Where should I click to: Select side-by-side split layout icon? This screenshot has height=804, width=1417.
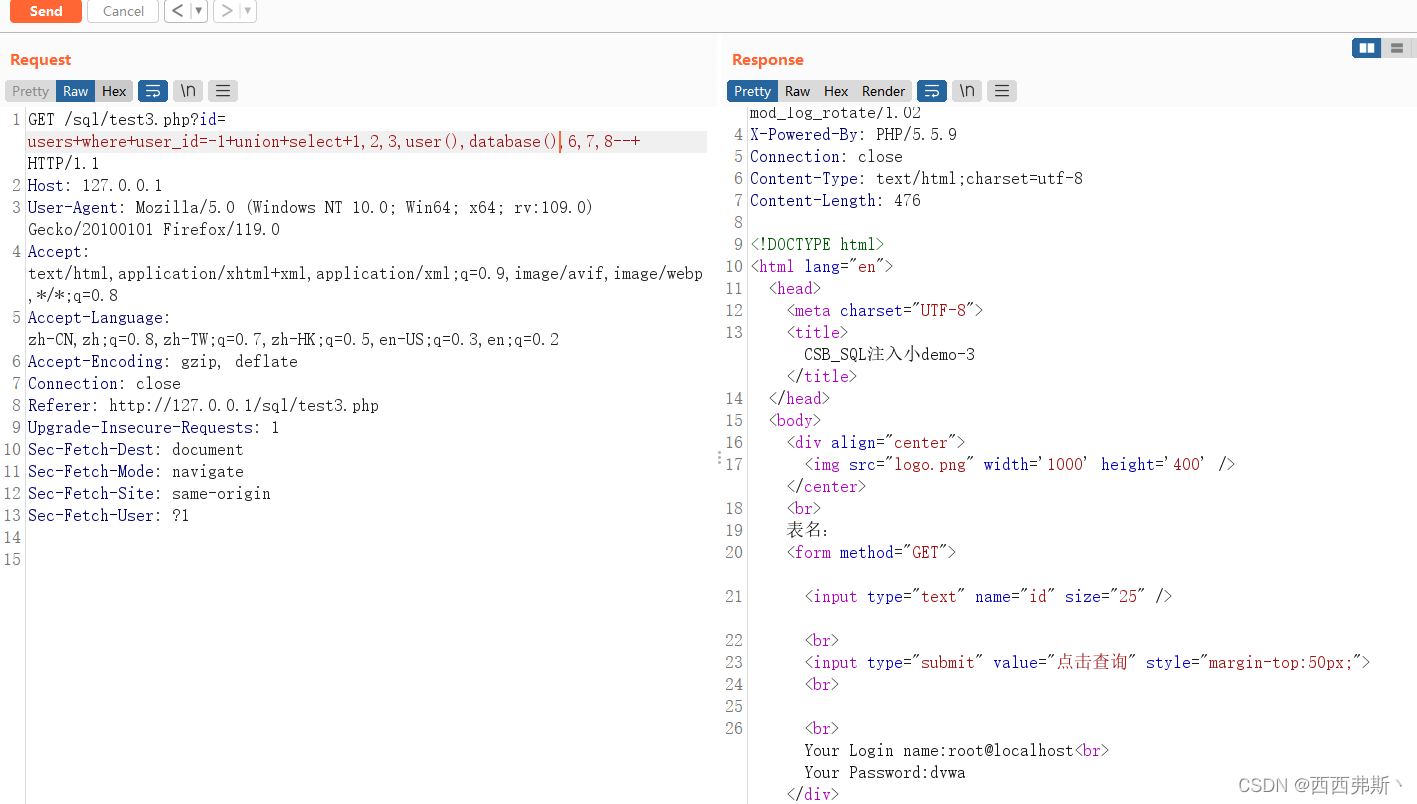click(1367, 48)
